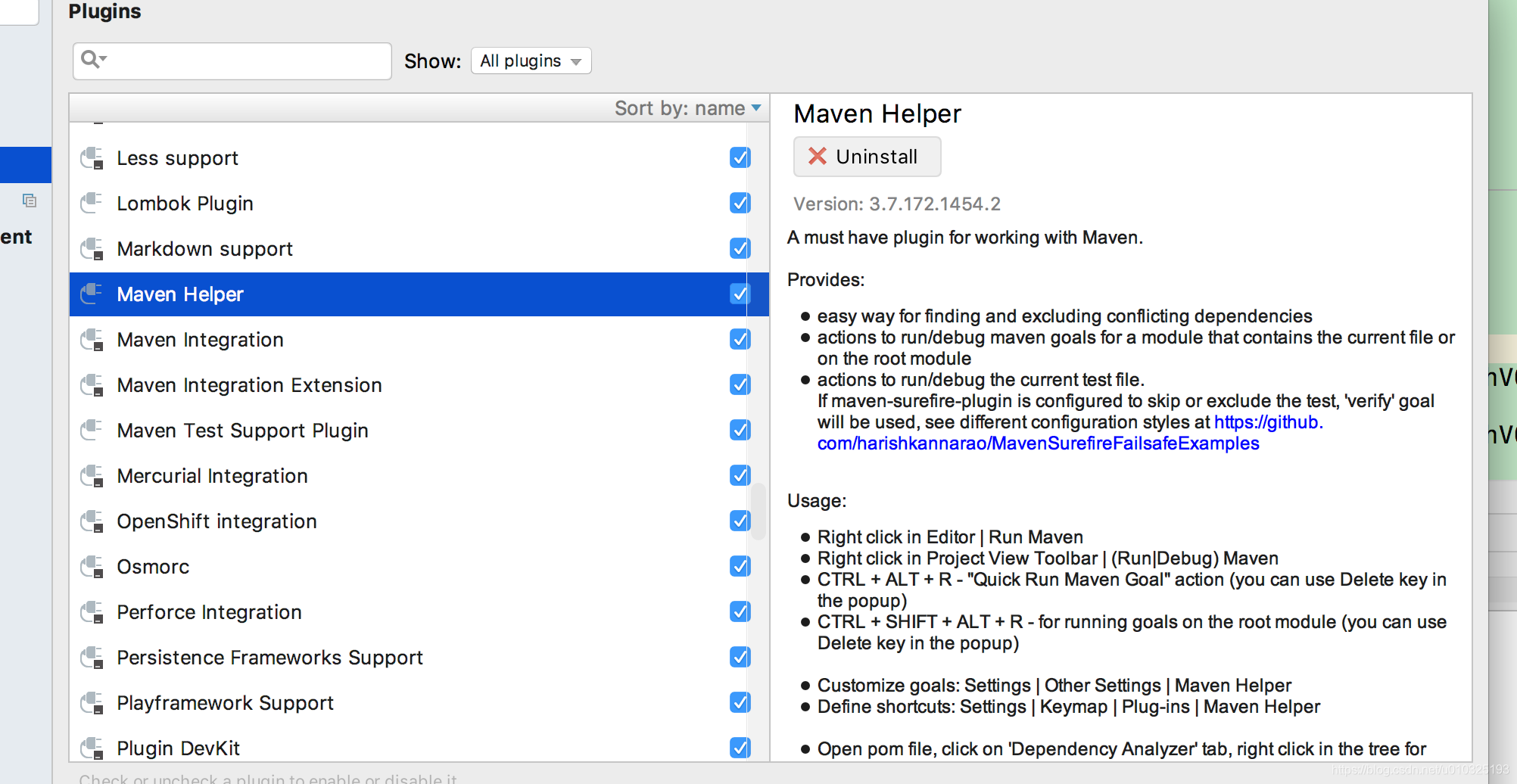The height and width of the screenshot is (784, 1517).
Task: Disable Maven Test Support Plugin checkbox
Action: tap(740, 430)
